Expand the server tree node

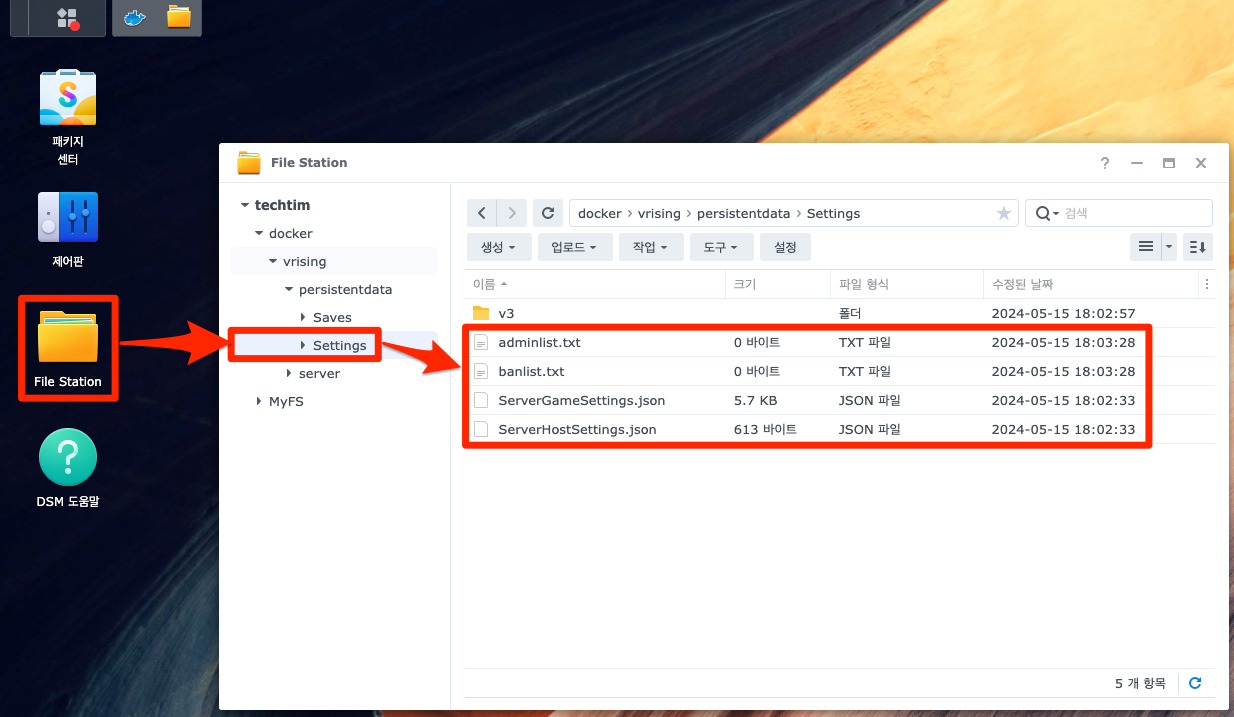(288, 373)
